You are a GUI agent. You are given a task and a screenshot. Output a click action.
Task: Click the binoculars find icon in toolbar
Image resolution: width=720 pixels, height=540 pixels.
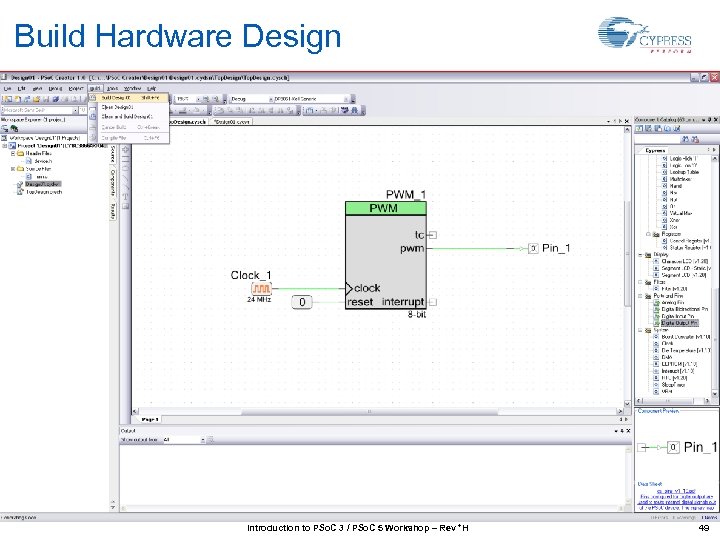pos(354,110)
